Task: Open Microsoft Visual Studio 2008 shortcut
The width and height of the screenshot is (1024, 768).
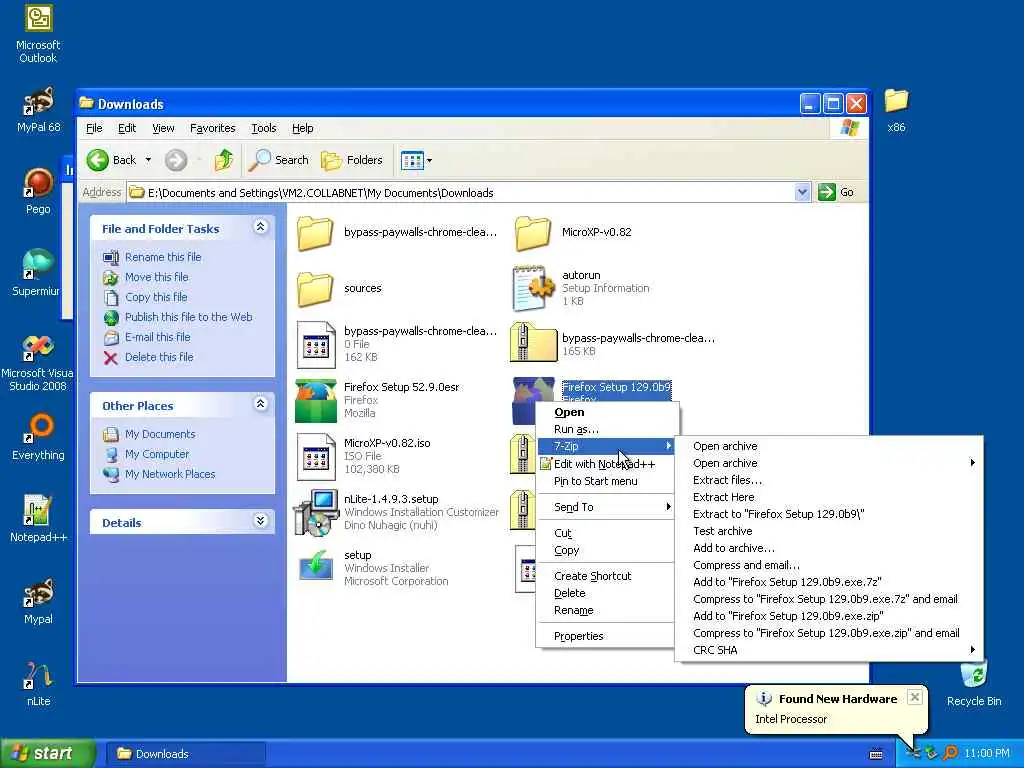Action: (37, 362)
